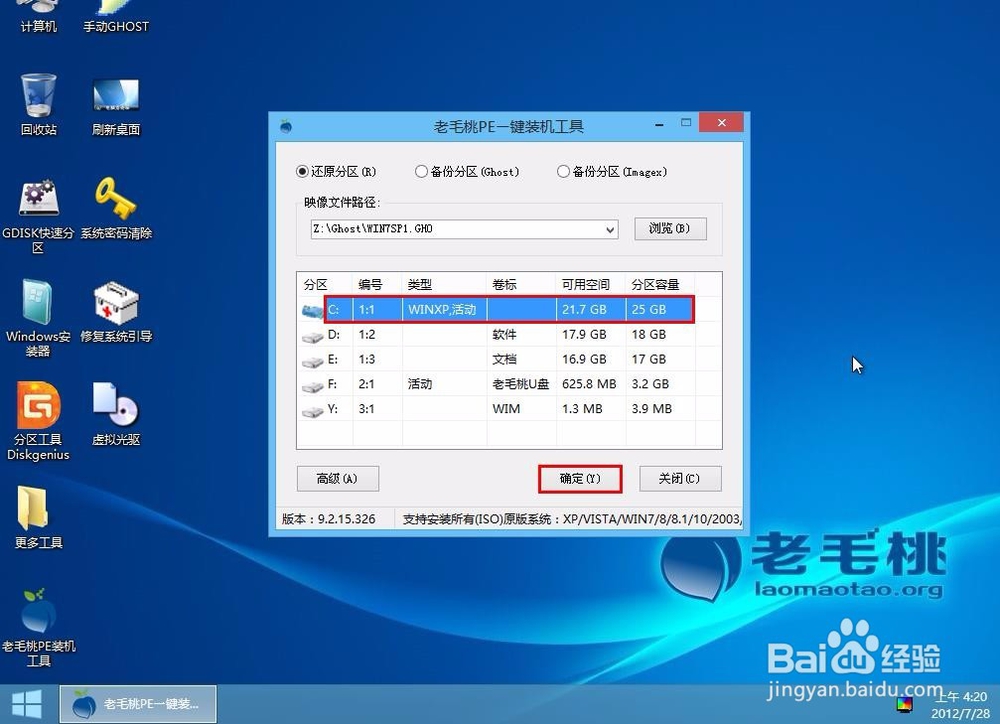Click the D: drive icon in the partition list
This screenshot has height=724, width=1000.
[x=312, y=336]
